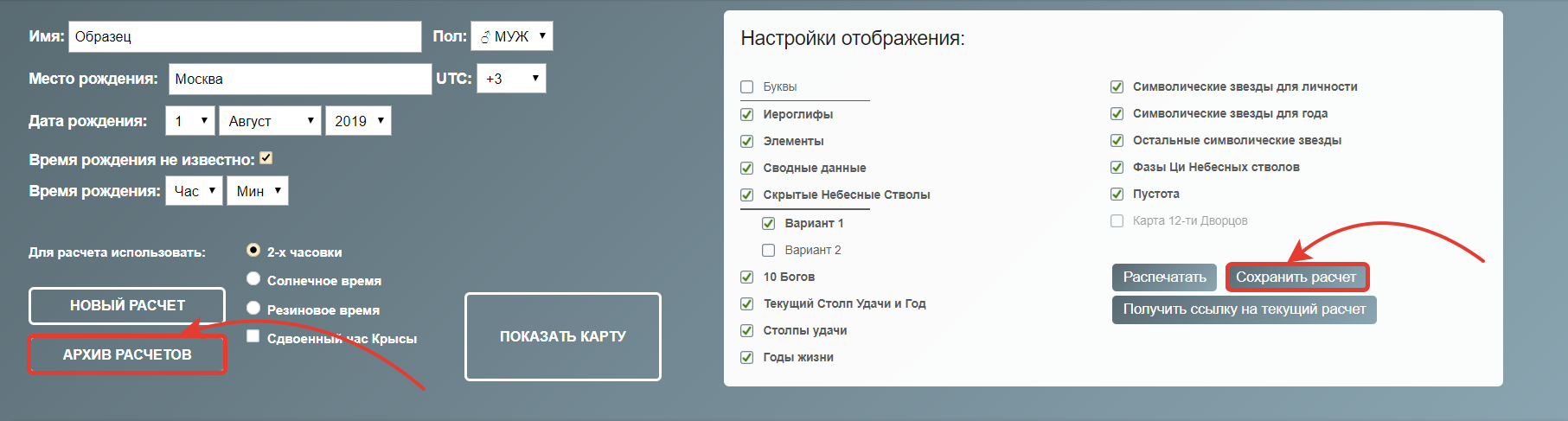Screen dimensions: 1568x421
Task: Toggle Остальные символические звезды checkbox
Action: coord(1117,140)
